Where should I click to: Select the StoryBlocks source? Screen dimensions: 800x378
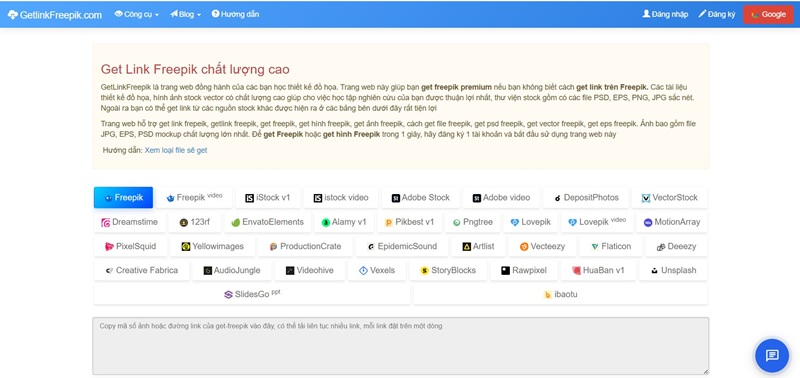(448, 270)
